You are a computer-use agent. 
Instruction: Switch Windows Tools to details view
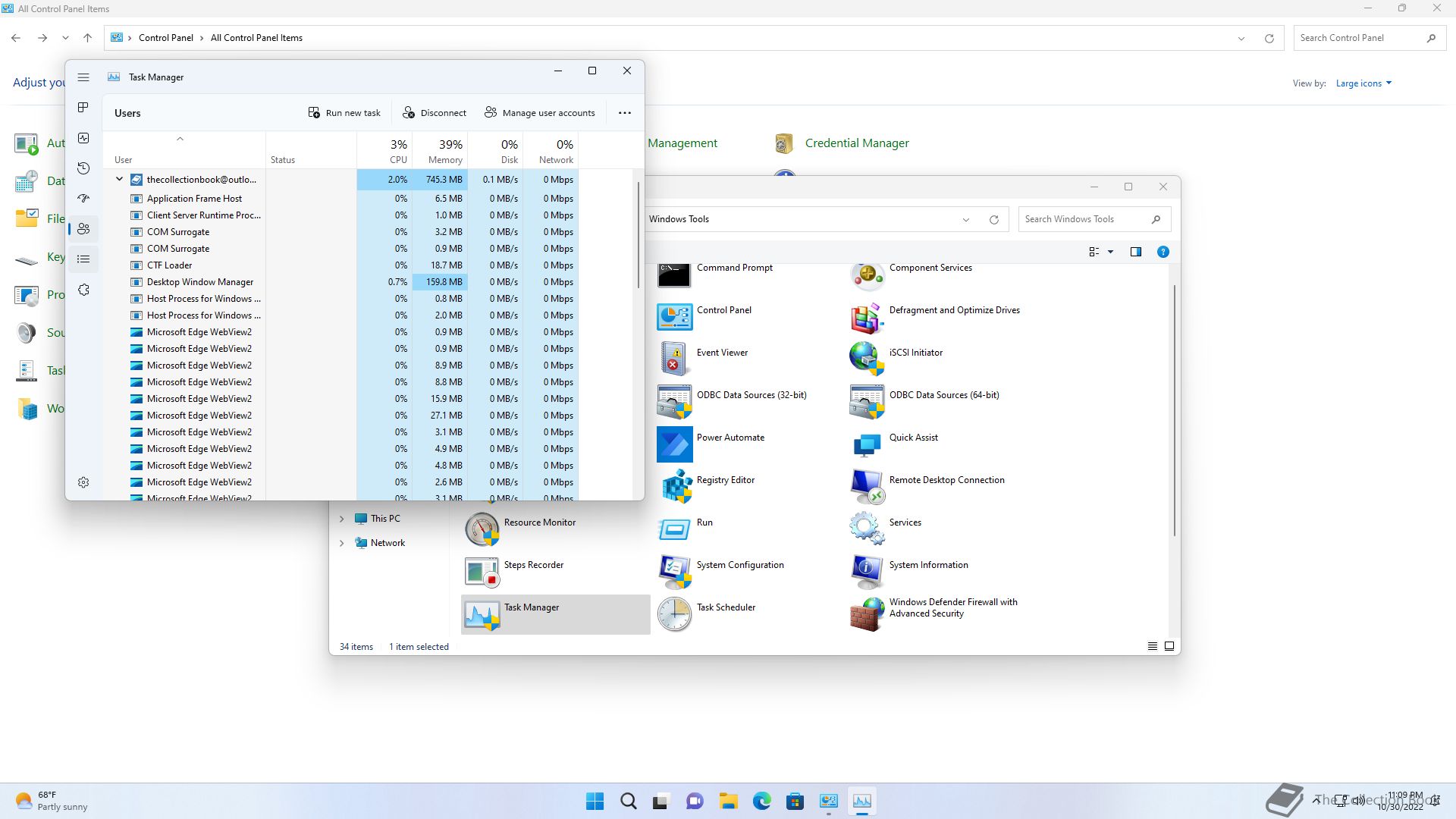1153,646
